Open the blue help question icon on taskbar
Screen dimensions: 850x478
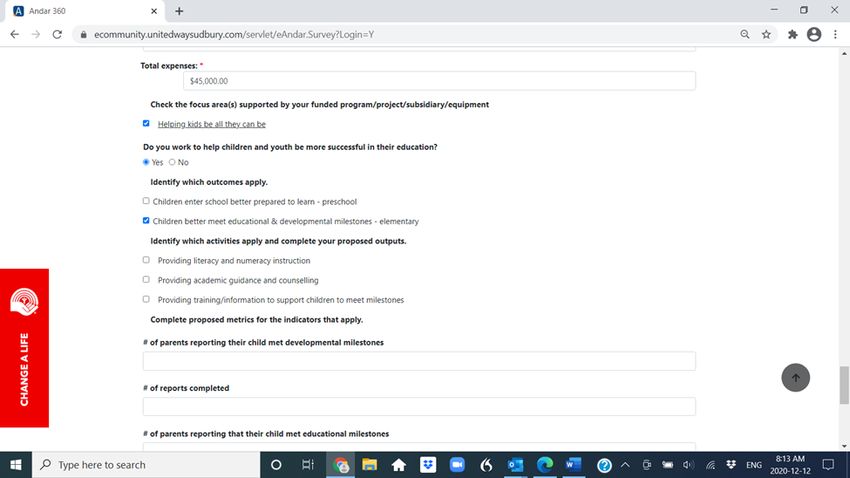coord(604,465)
